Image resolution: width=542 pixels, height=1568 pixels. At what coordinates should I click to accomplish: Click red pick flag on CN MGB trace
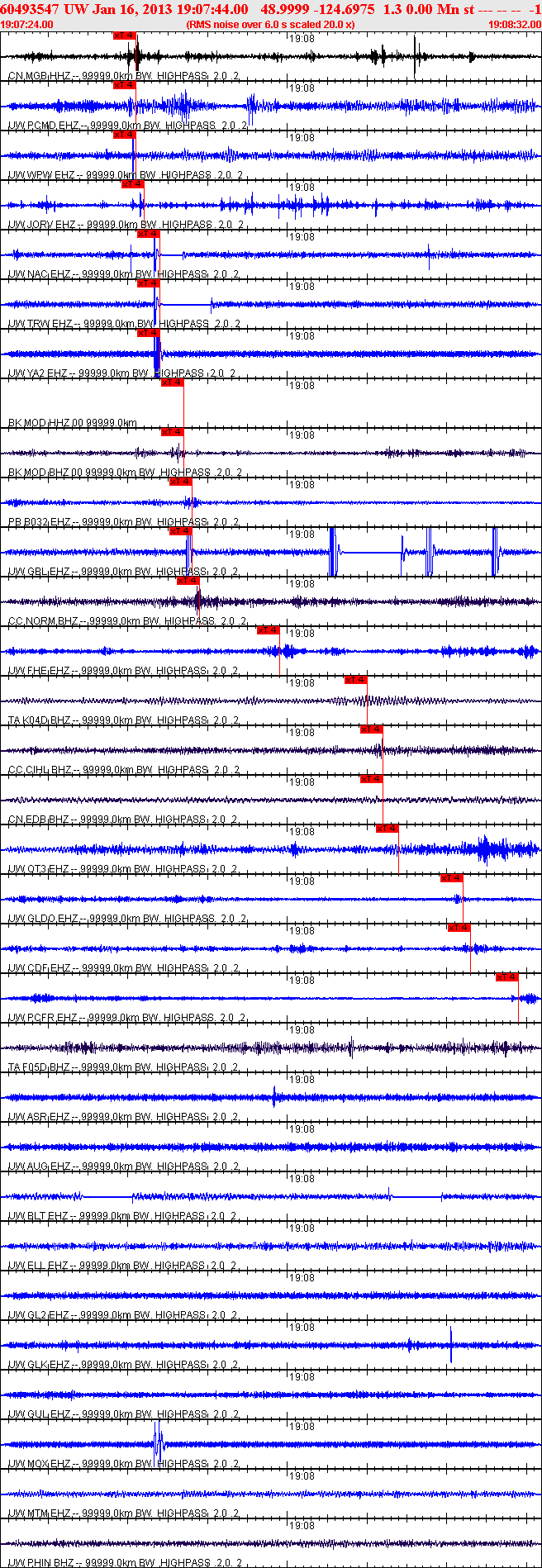tap(124, 36)
